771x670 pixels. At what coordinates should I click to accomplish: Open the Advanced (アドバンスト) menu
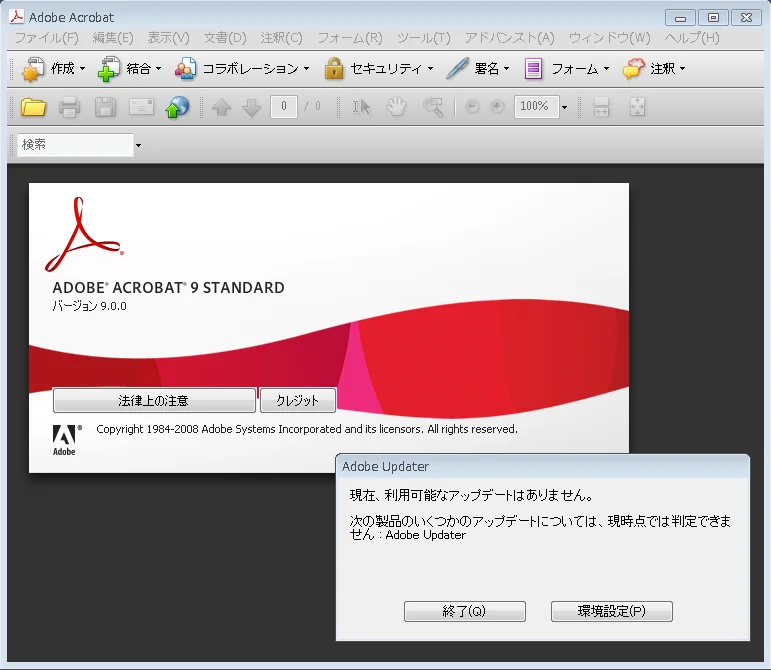coord(509,38)
